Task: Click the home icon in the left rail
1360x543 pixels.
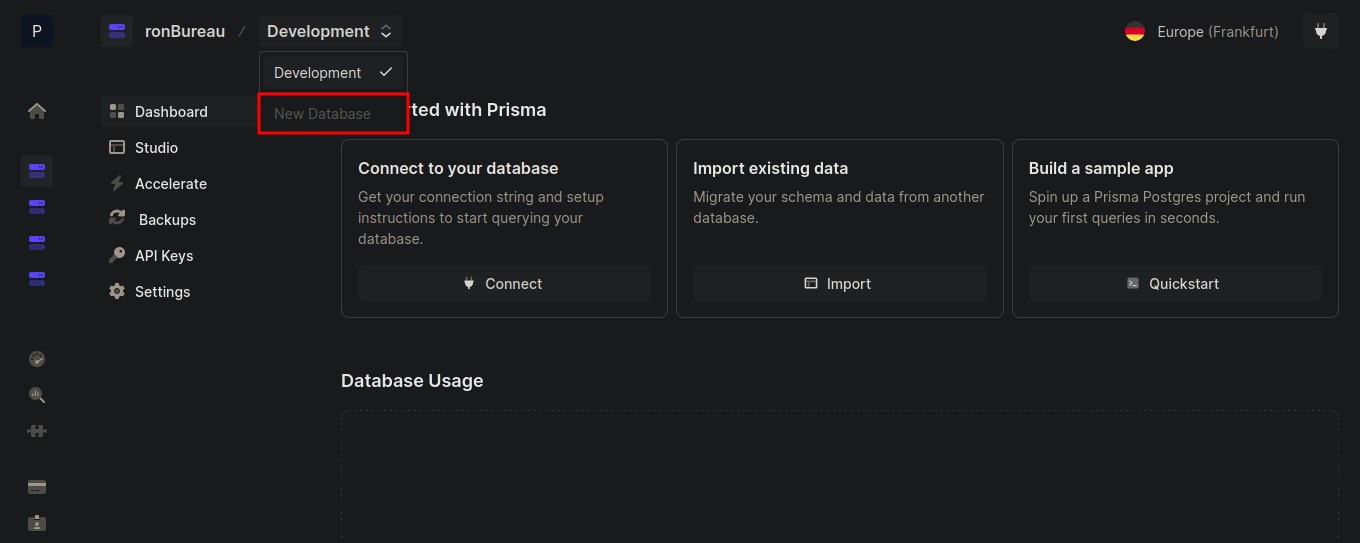Action: (37, 111)
